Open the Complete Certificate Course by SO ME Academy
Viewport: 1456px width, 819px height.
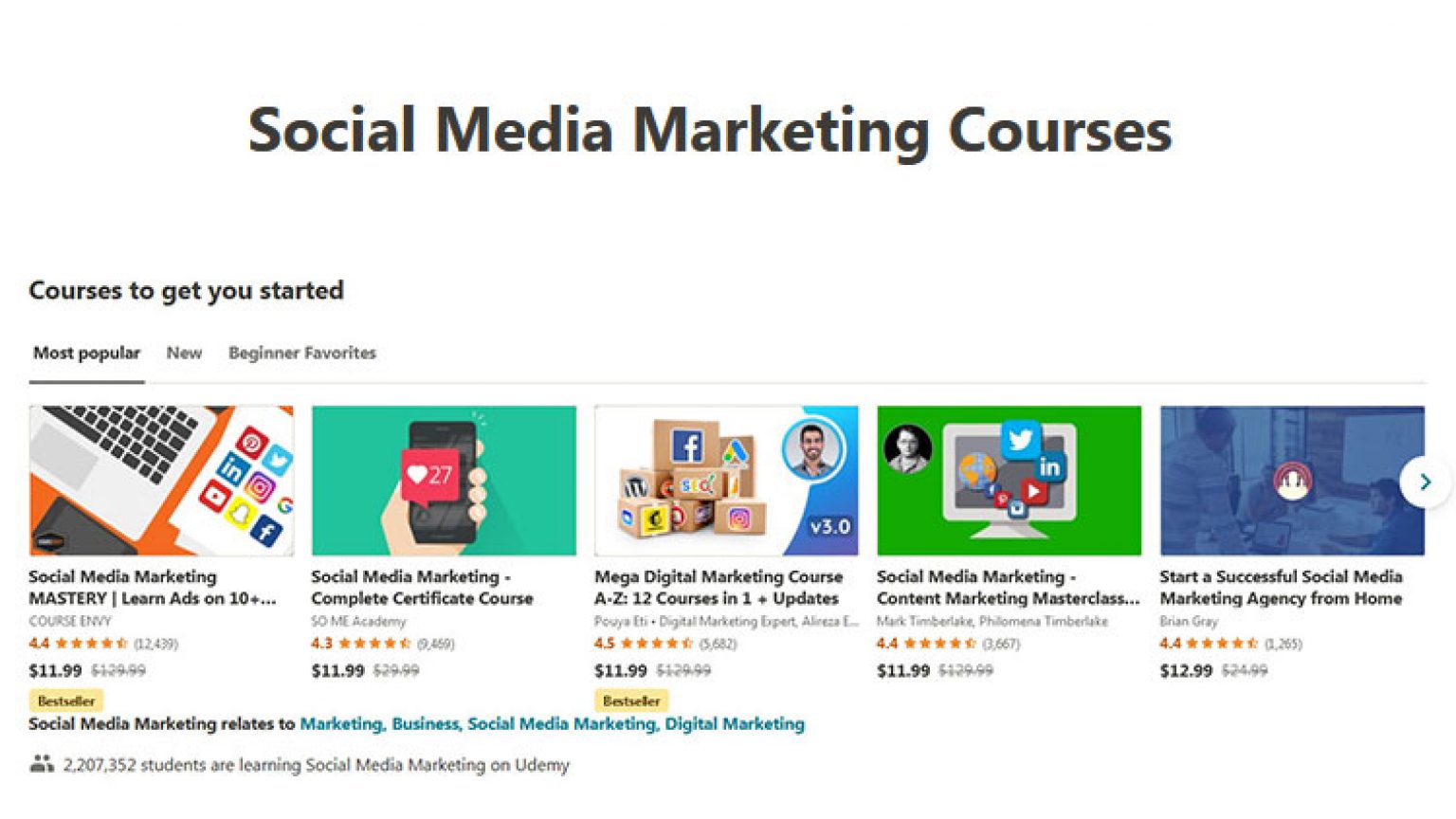(x=422, y=587)
